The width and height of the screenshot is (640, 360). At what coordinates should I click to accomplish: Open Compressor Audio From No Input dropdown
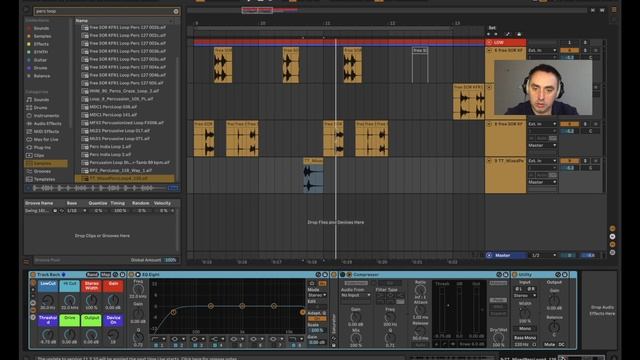click(356, 295)
